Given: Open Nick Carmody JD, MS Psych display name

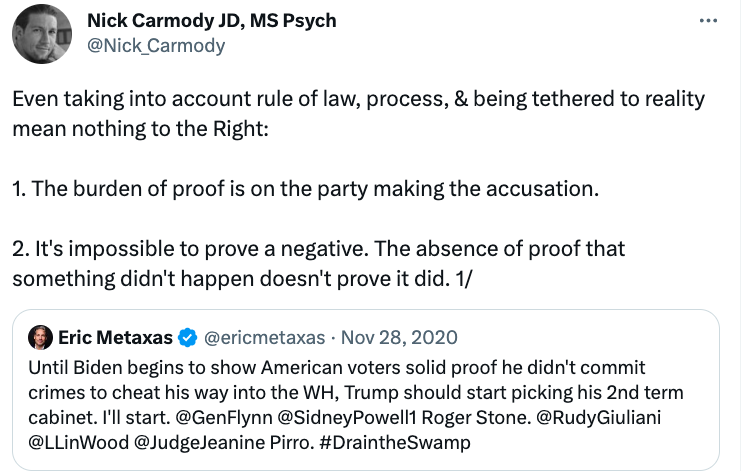Looking at the screenshot, I should pyautogui.click(x=212, y=20).
